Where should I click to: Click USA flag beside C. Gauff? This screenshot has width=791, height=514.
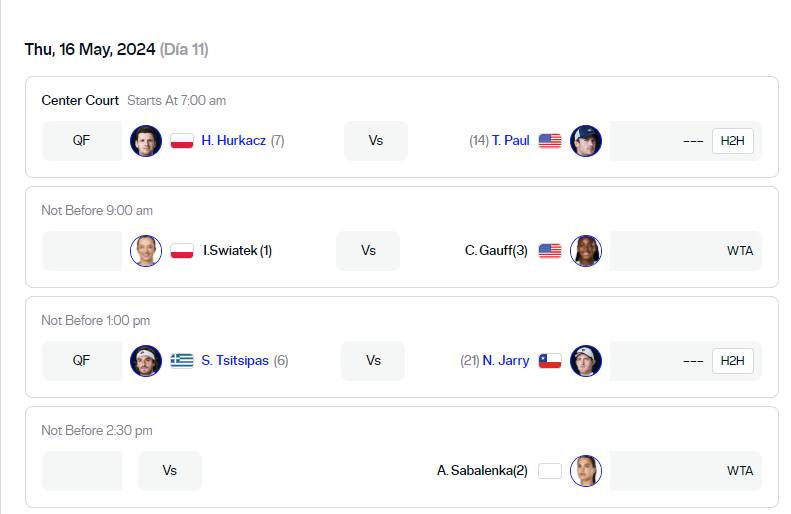(x=550, y=251)
